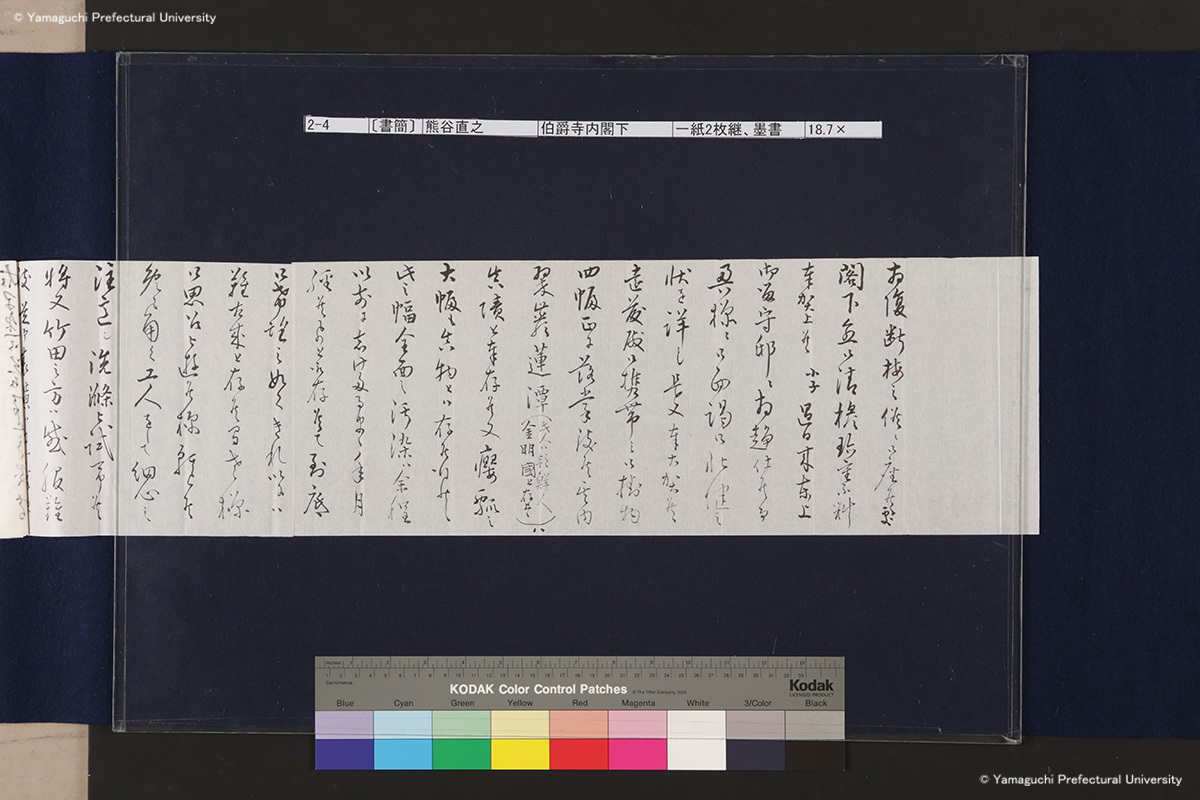
Task: Click the solid blue color patch
Action: coord(344,754)
